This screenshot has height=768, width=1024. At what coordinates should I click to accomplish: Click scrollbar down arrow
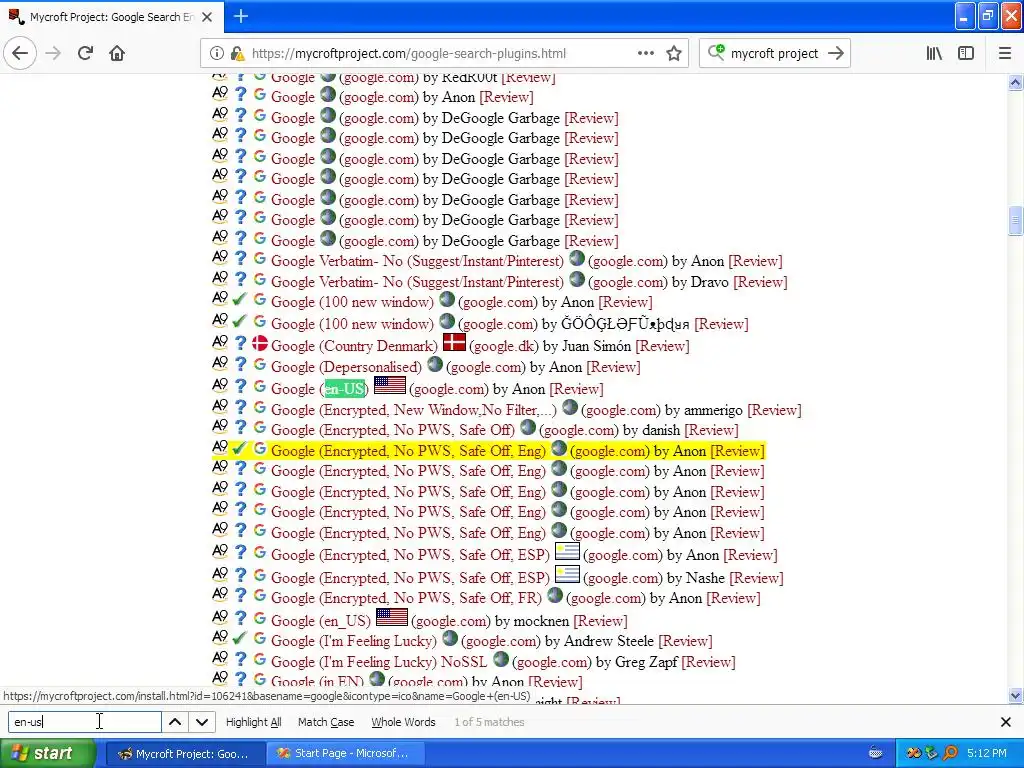[x=1016, y=696]
